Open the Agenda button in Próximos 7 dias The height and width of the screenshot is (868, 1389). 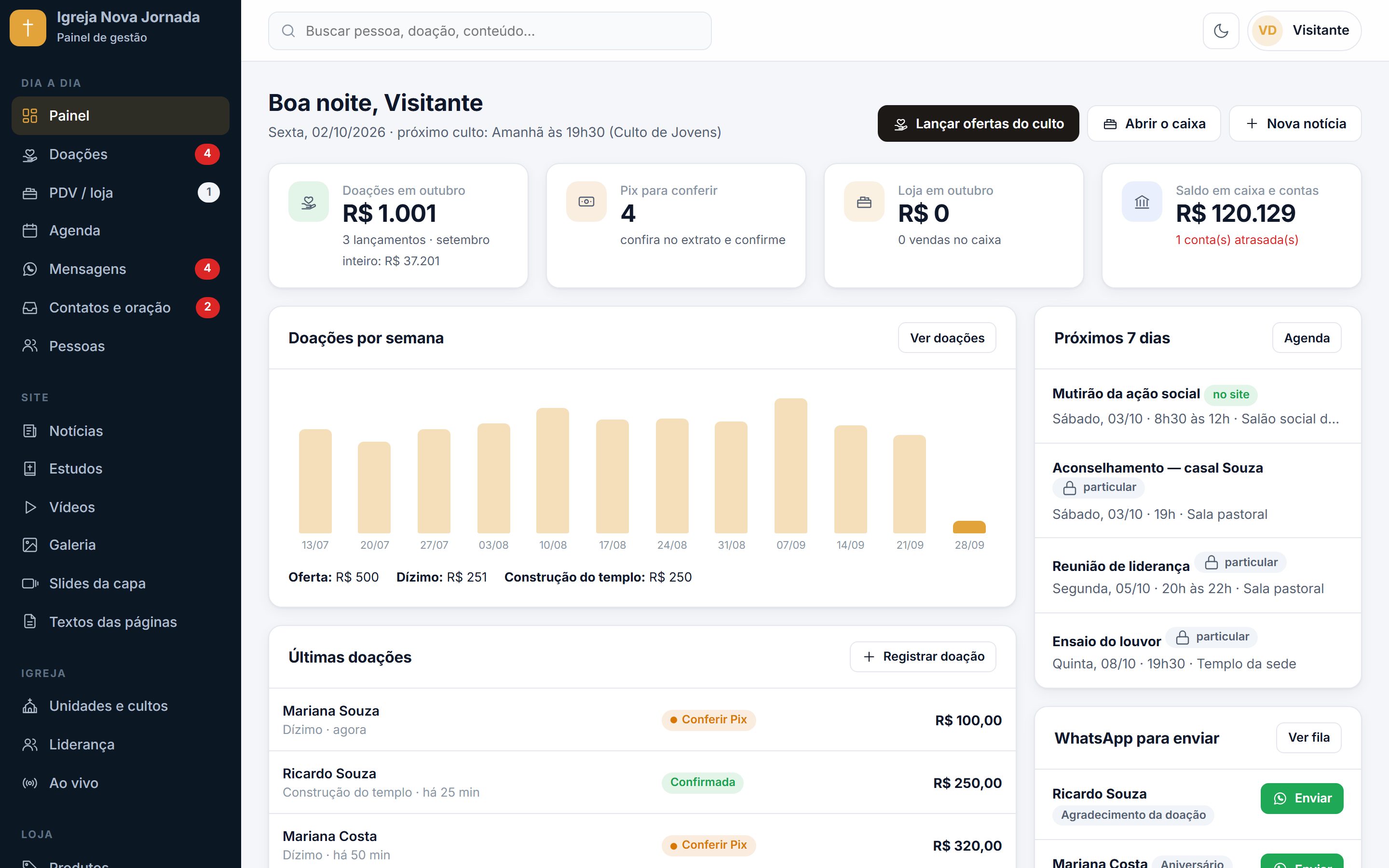click(x=1307, y=338)
